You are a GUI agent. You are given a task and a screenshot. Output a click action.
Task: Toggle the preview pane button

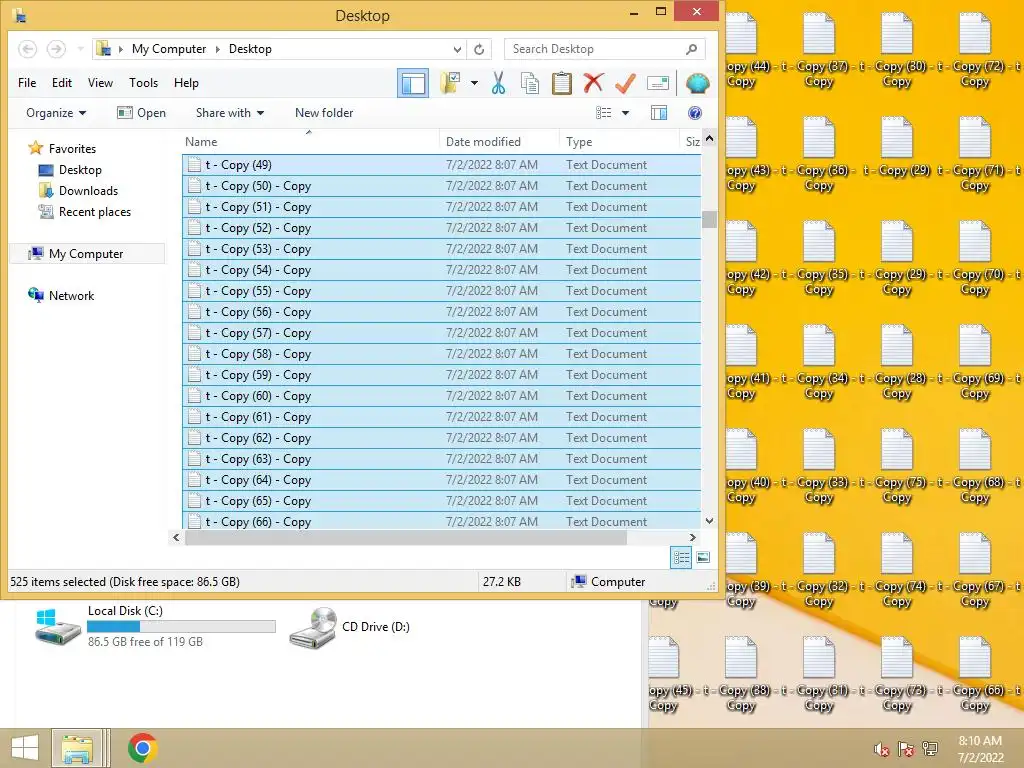click(x=659, y=113)
